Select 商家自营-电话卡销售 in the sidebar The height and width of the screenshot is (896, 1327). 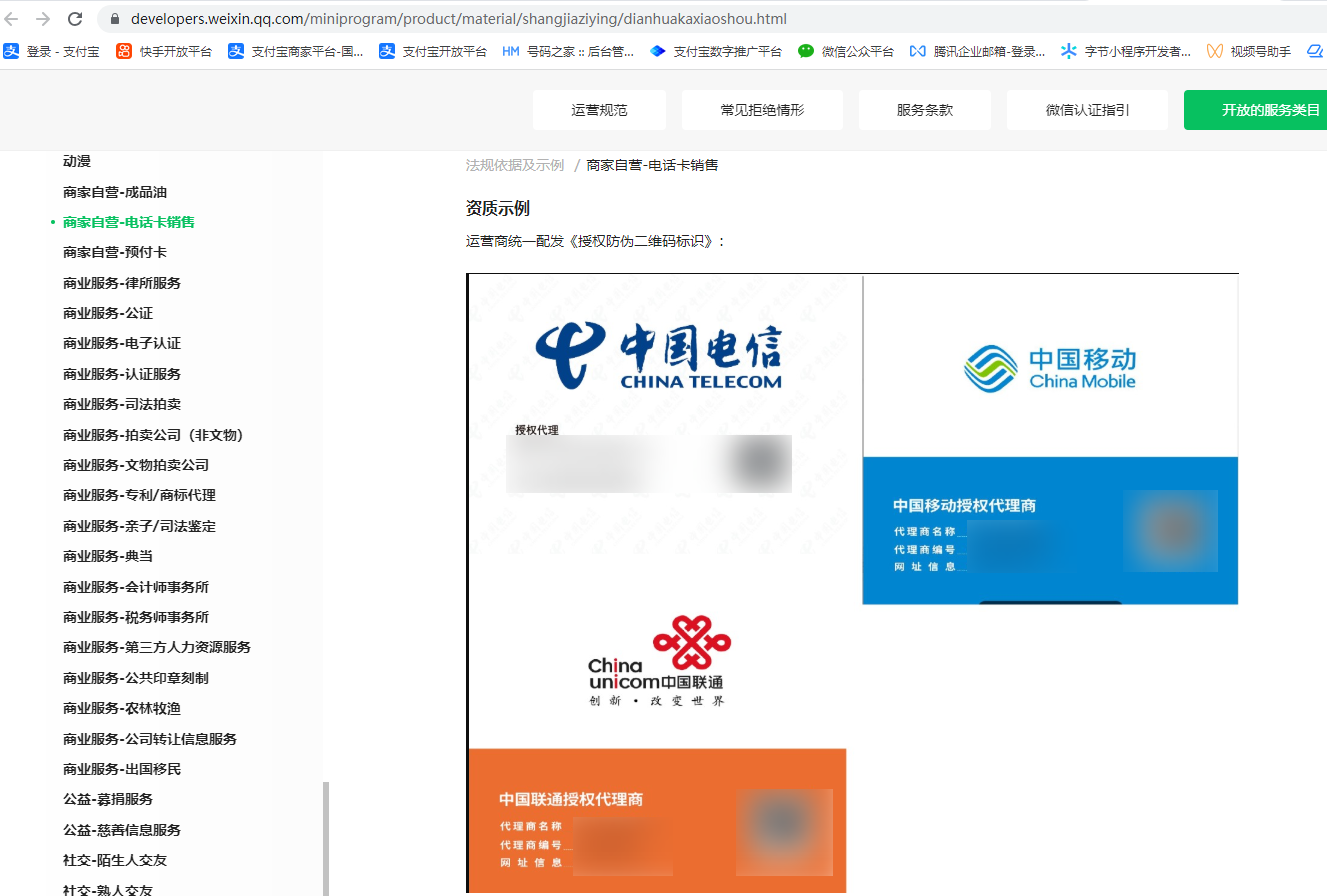(129, 222)
